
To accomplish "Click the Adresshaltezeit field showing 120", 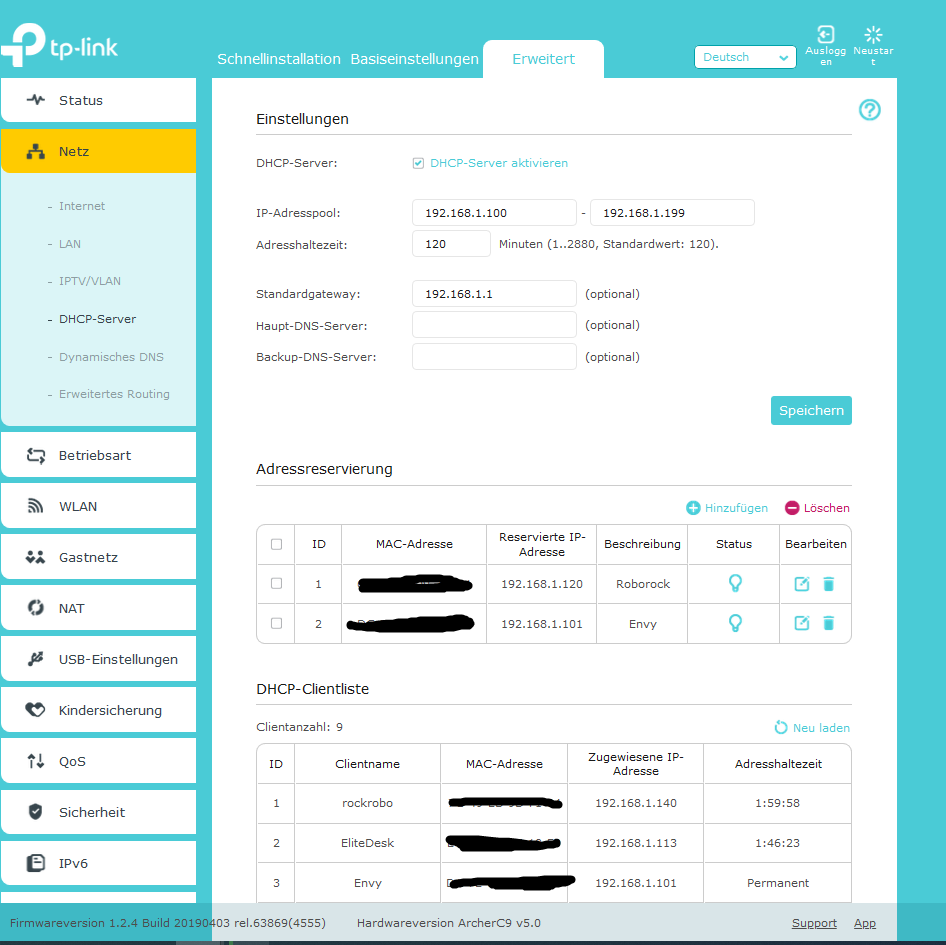I will (451, 244).
